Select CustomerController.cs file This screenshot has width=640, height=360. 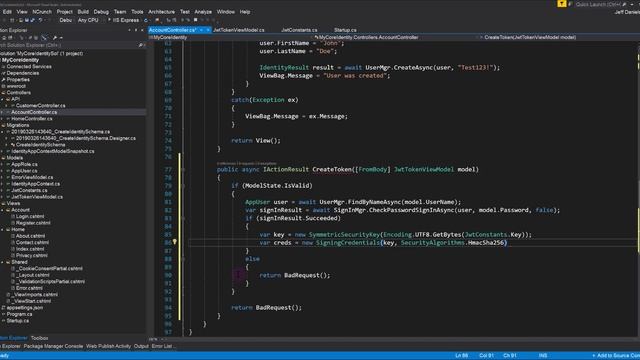pyautogui.click(x=40, y=106)
